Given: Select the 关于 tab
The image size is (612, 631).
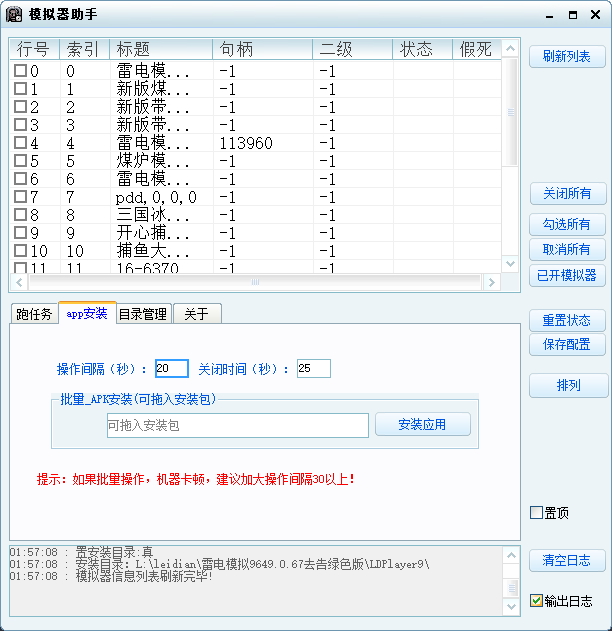Looking at the screenshot, I should coord(196,314).
